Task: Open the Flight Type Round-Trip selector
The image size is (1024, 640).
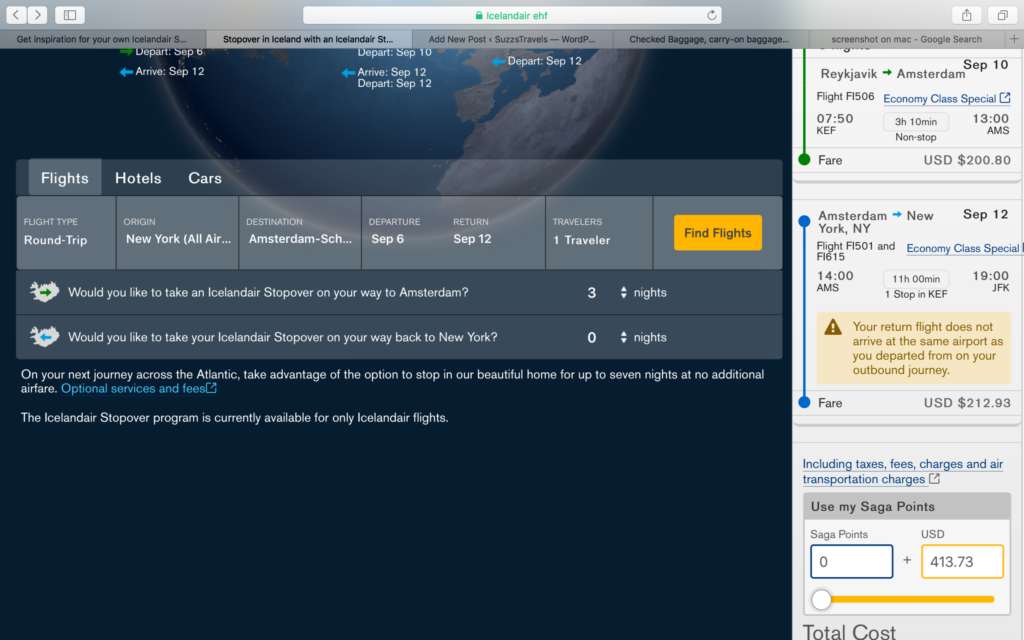Action: tap(66, 232)
